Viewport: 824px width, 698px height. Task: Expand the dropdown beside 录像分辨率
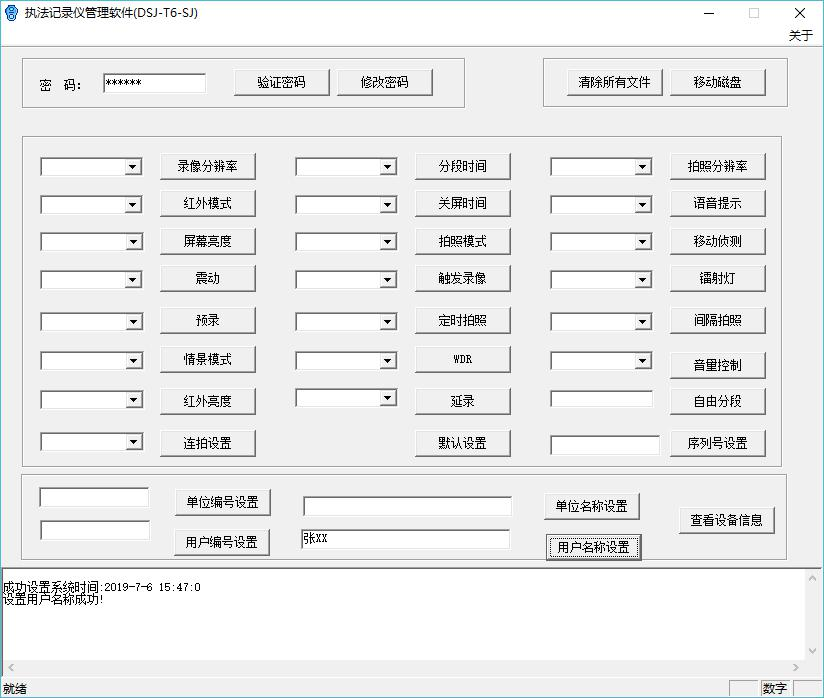tap(133, 167)
